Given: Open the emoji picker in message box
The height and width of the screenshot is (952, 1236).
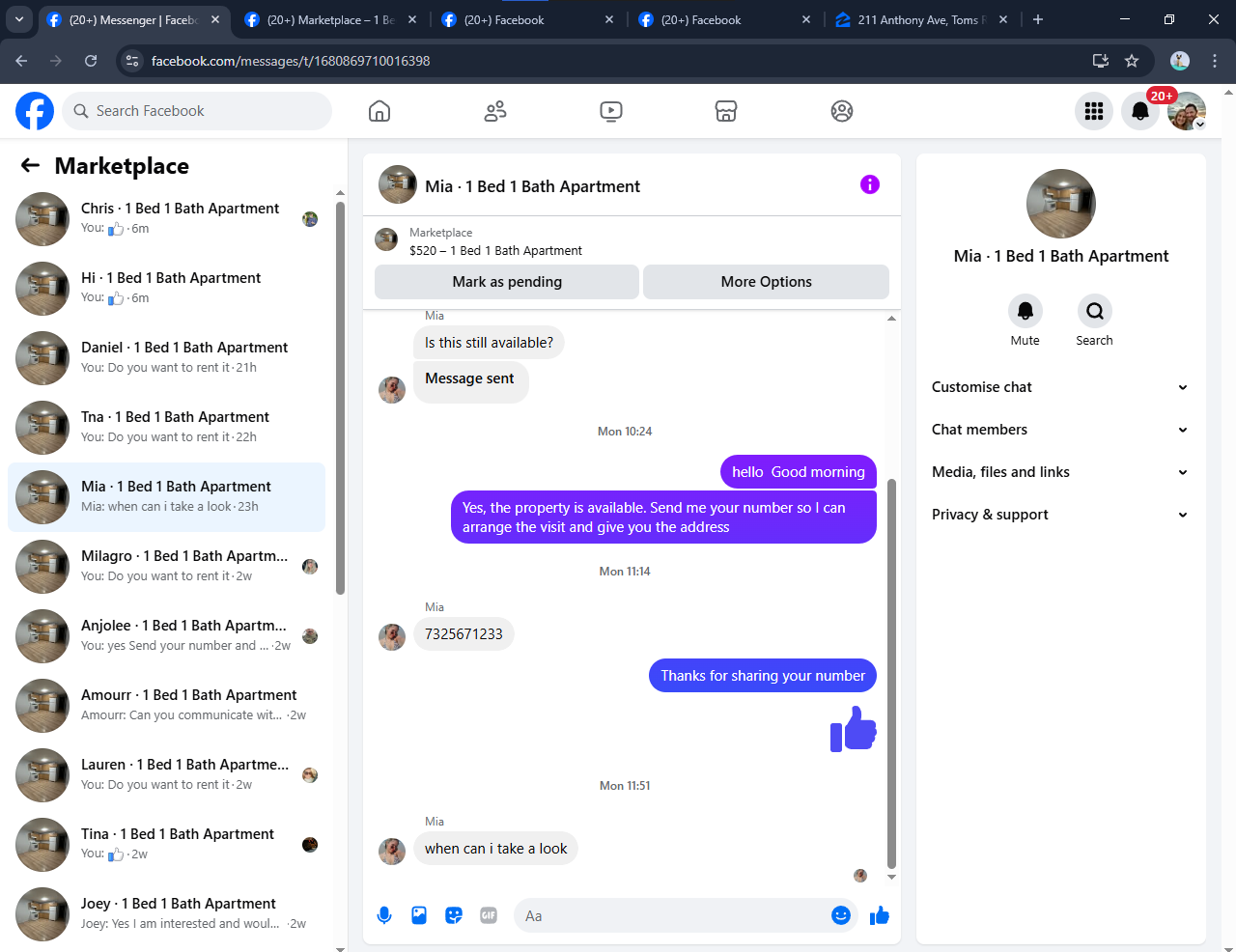Looking at the screenshot, I should (841, 915).
